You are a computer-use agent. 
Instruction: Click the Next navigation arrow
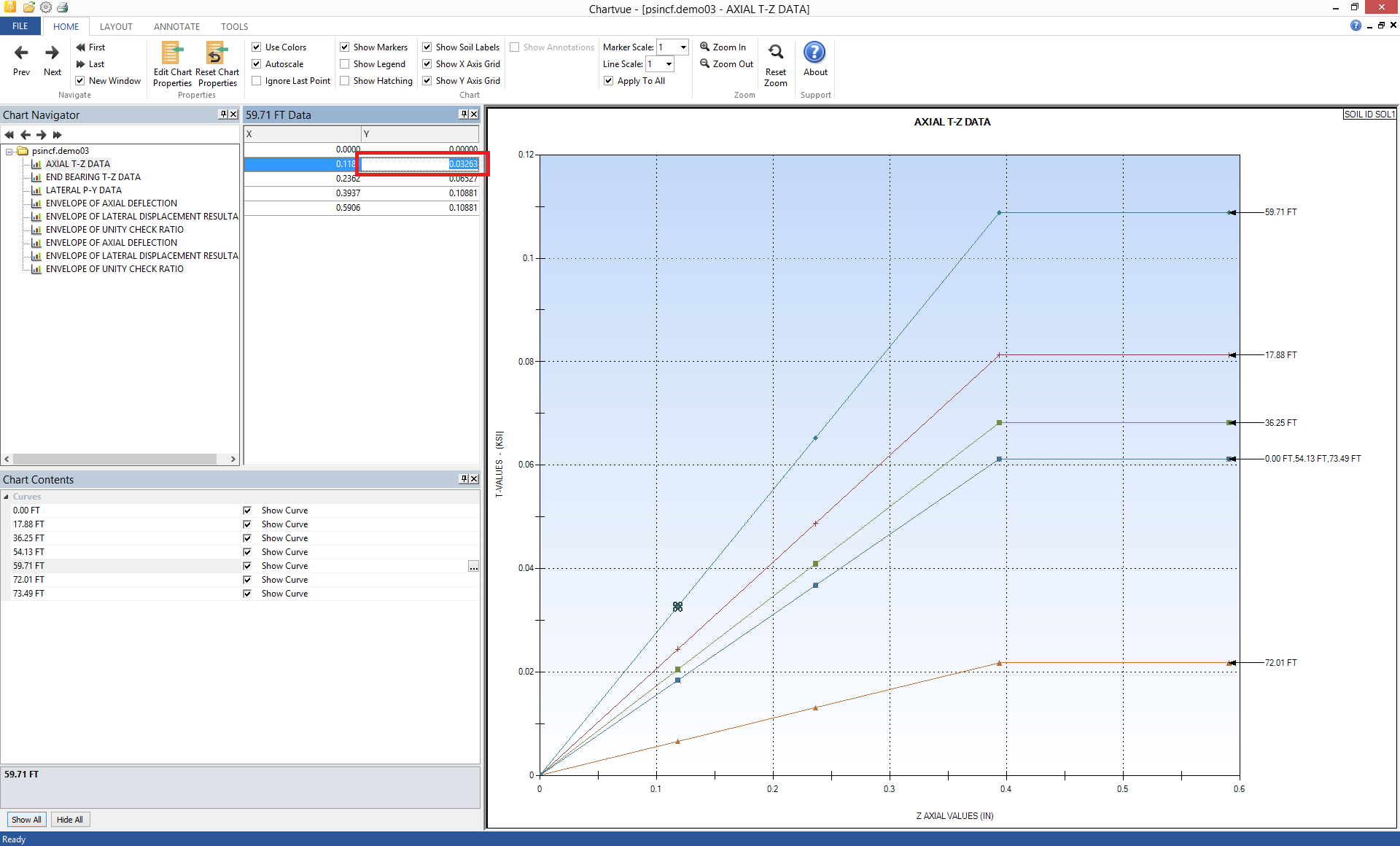(52, 59)
